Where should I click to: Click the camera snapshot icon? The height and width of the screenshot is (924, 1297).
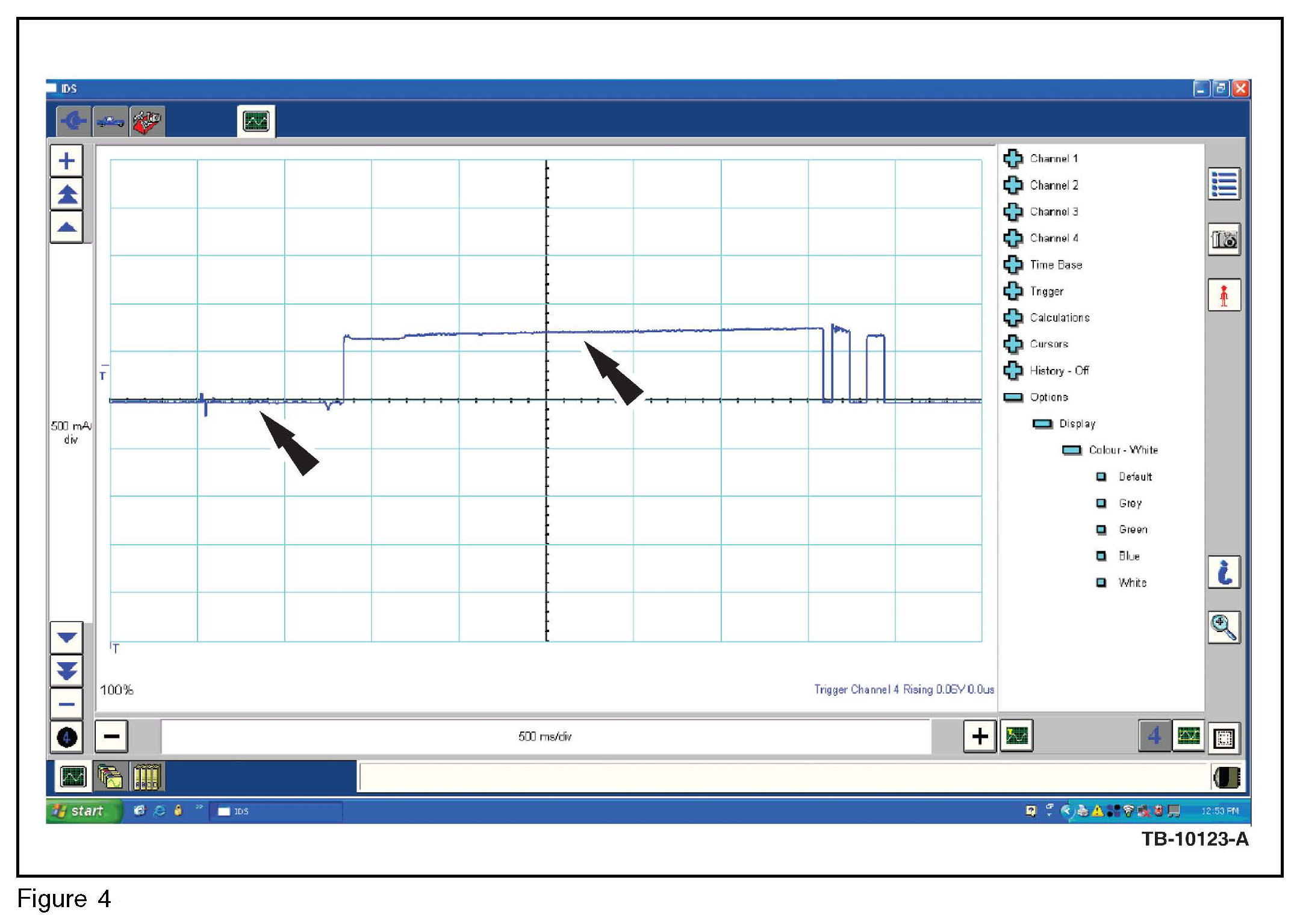(1224, 240)
